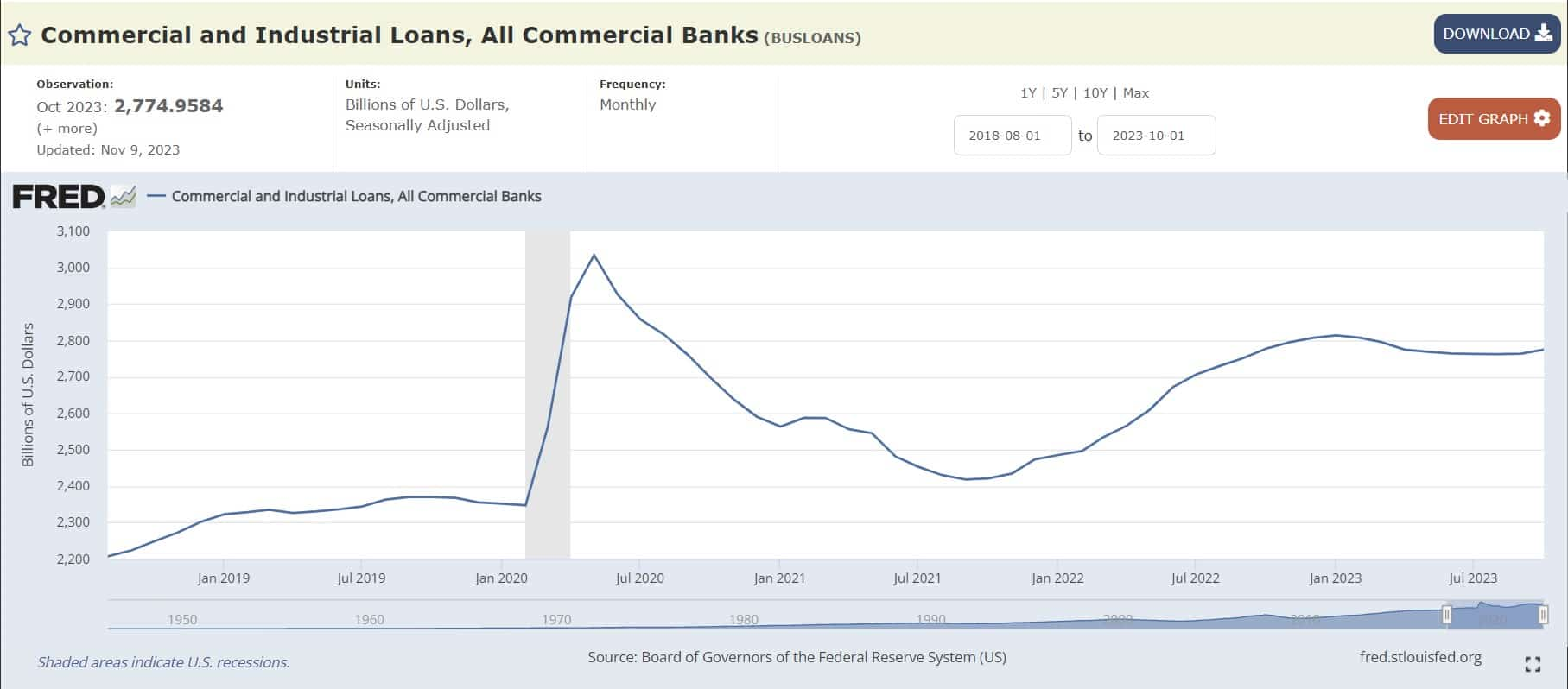This screenshot has height=689, width=1568.
Task: Click the Commercial and Industrial Loans legend label
Action: click(356, 196)
